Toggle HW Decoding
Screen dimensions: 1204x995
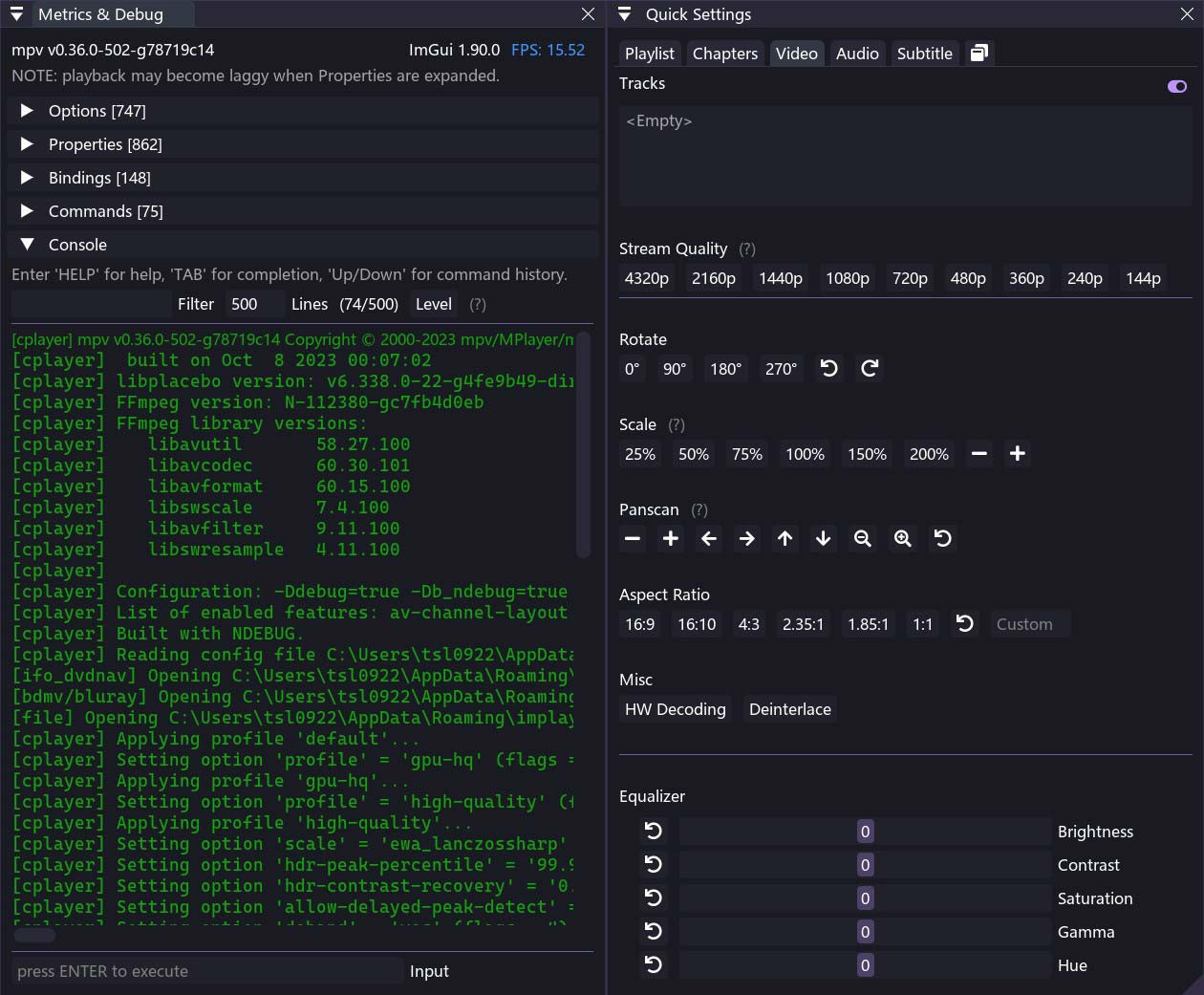coord(675,709)
